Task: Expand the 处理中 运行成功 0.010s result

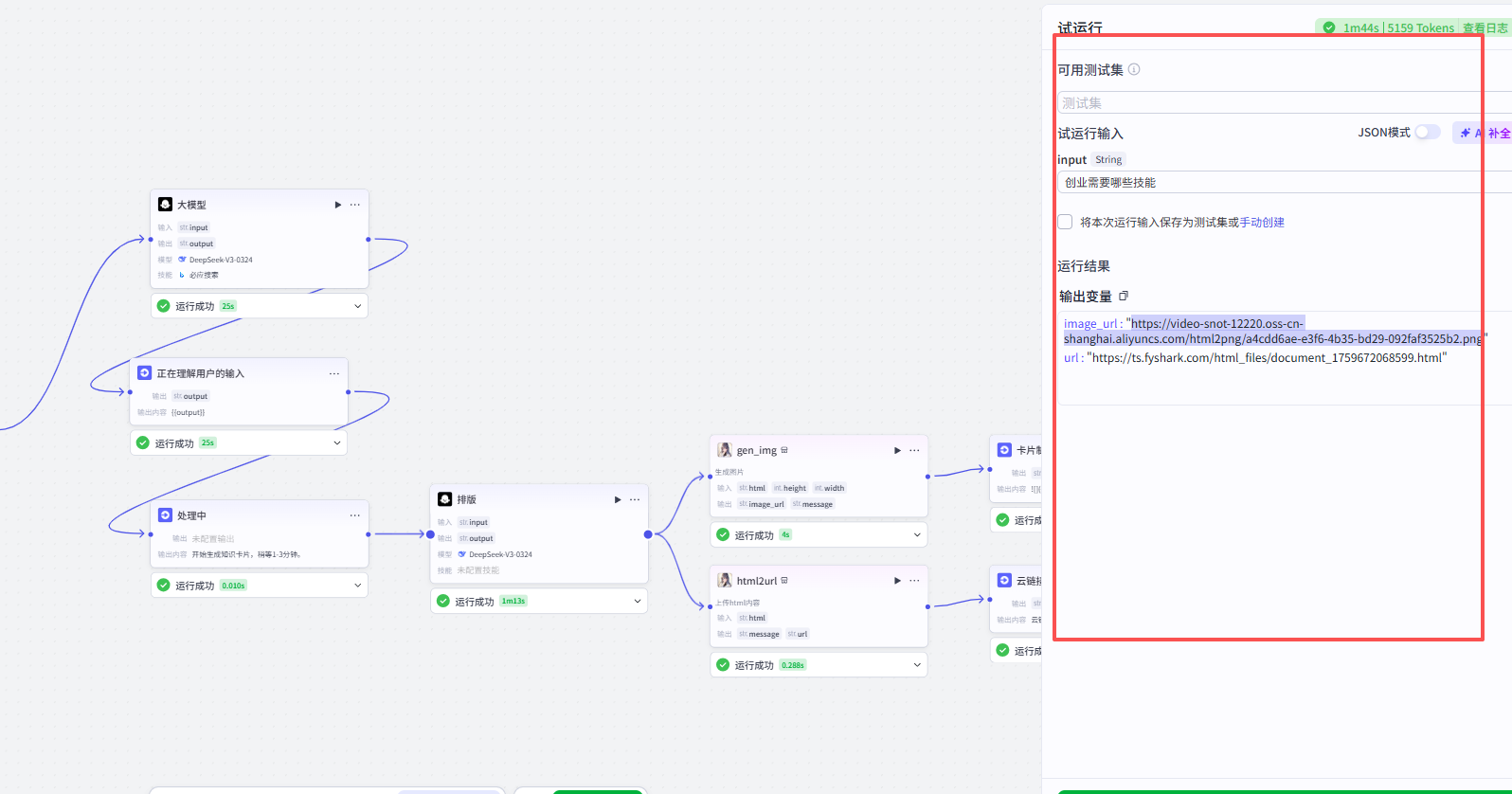Action: [357, 586]
